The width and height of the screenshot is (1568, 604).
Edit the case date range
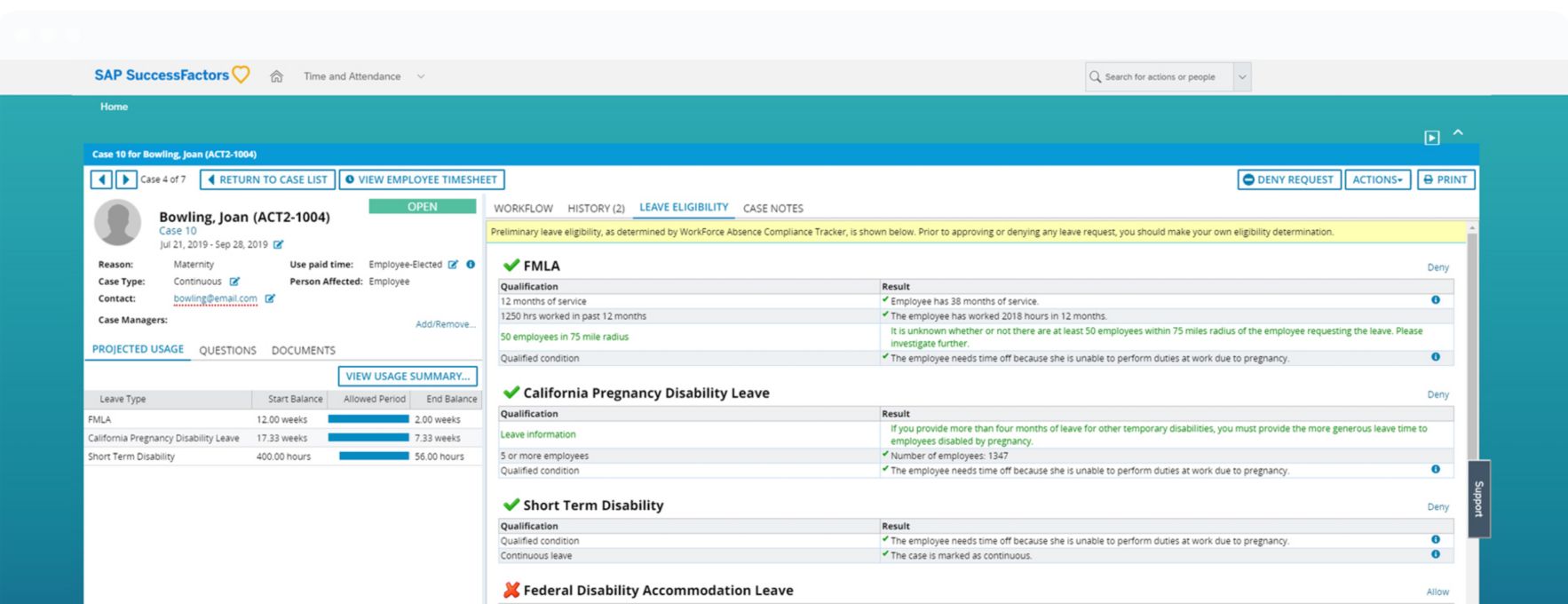(278, 244)
